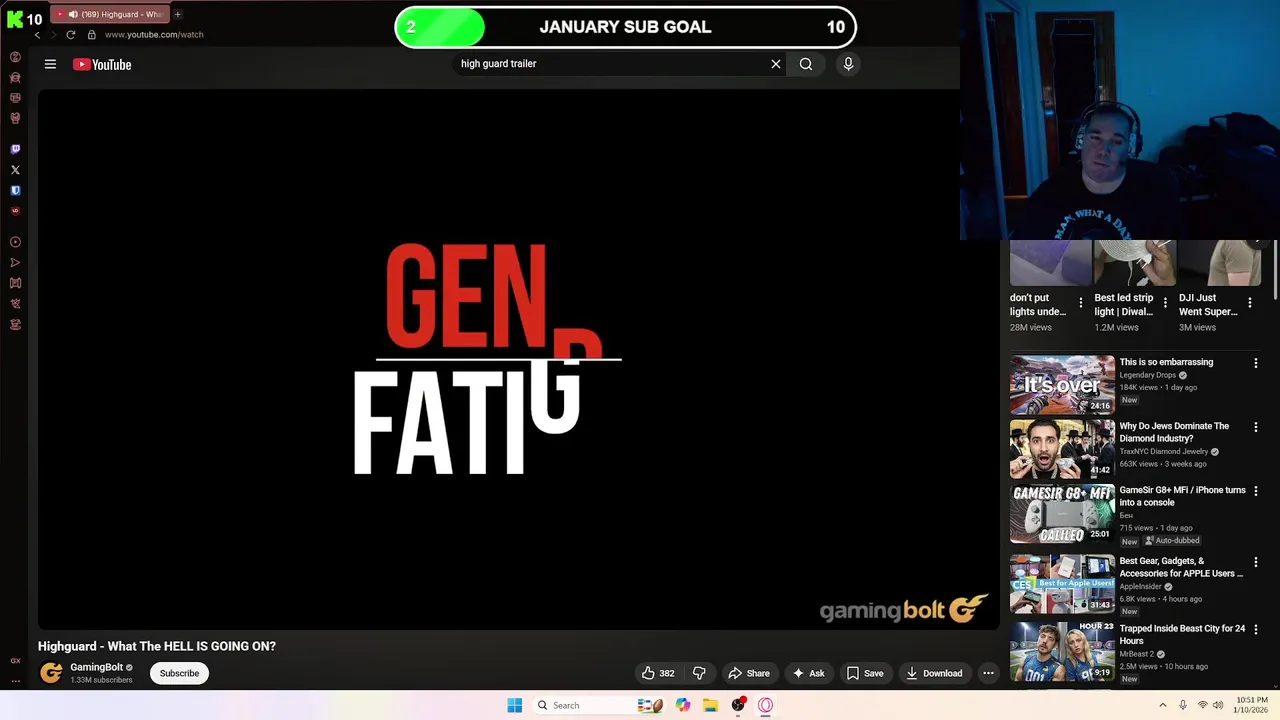Viewport: 1280px width, 720px height.
Task: Open the TraxNYC Diamond Jewelry channel link
Action: [x=1164, y=451]
